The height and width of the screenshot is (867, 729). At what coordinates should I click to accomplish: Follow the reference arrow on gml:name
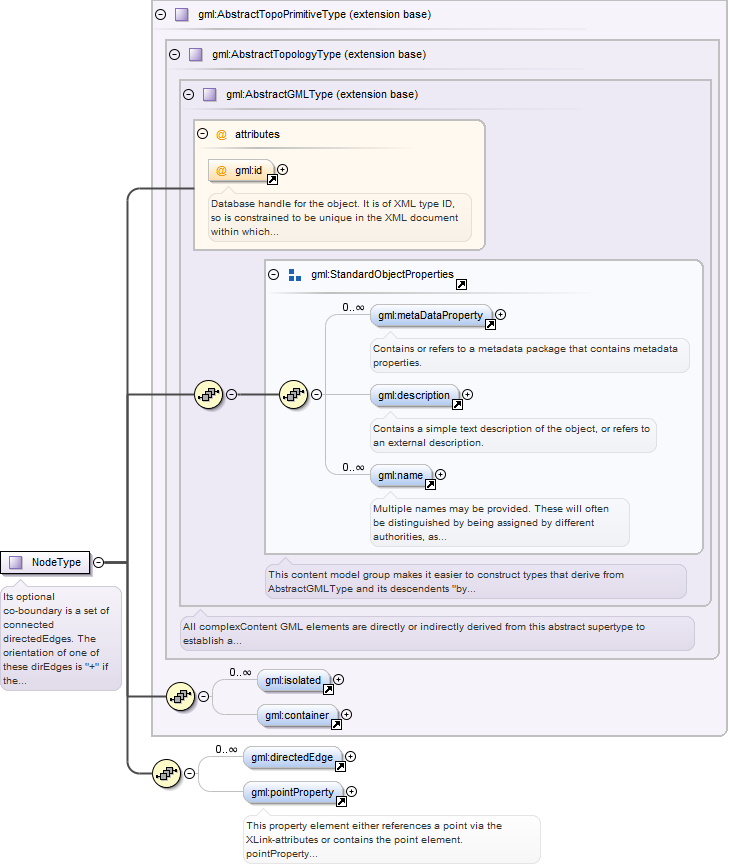pos(430,484)
